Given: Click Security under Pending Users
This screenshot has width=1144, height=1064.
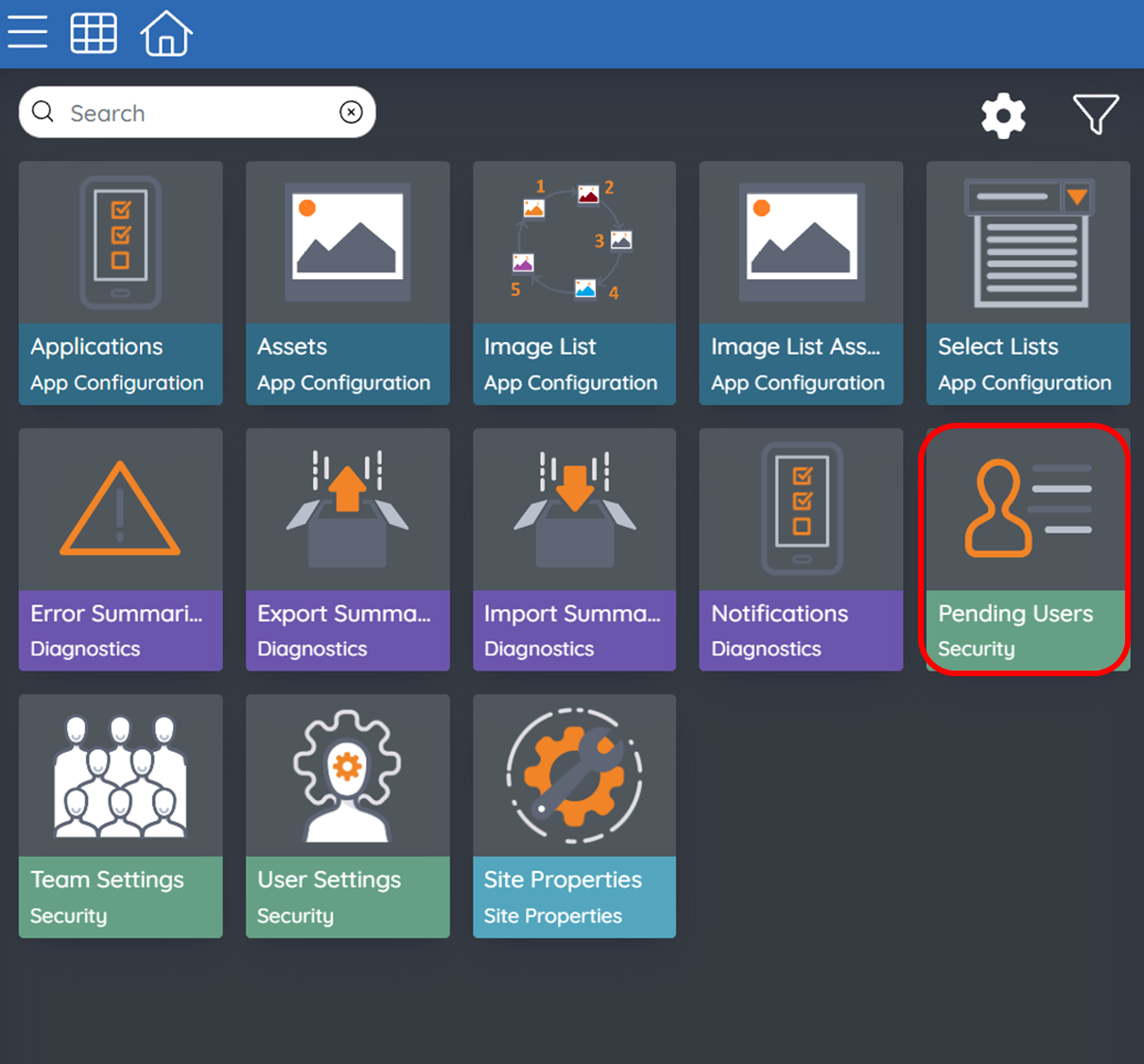Looking at the screenshot, I should [977, 649].
